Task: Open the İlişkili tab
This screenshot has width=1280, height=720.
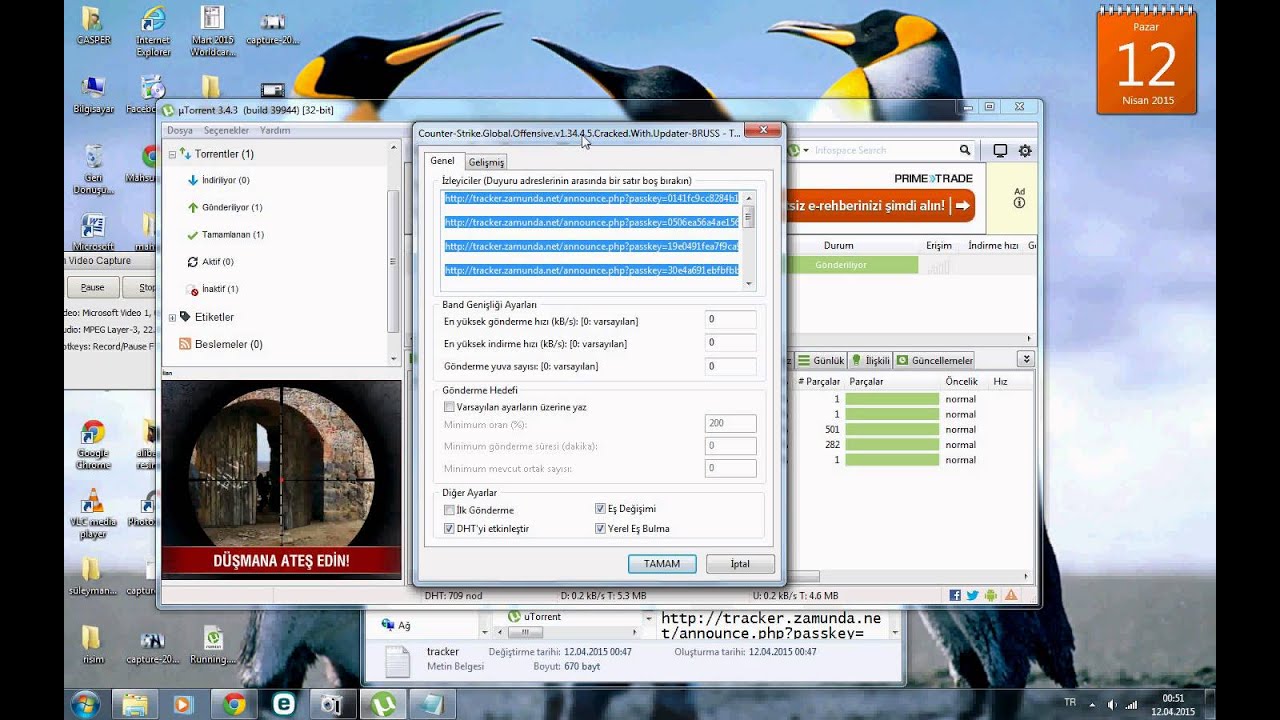Action: (x=871, y=360)
